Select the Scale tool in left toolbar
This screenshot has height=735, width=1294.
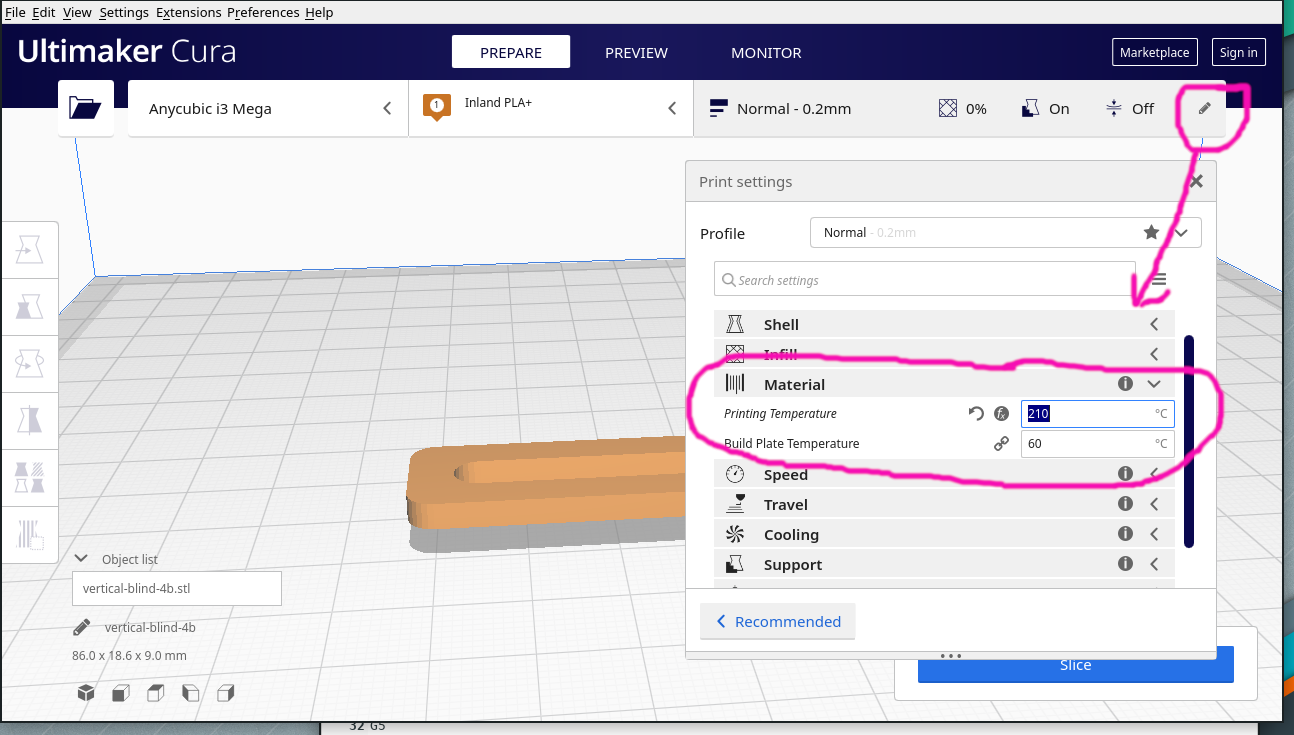30,307
